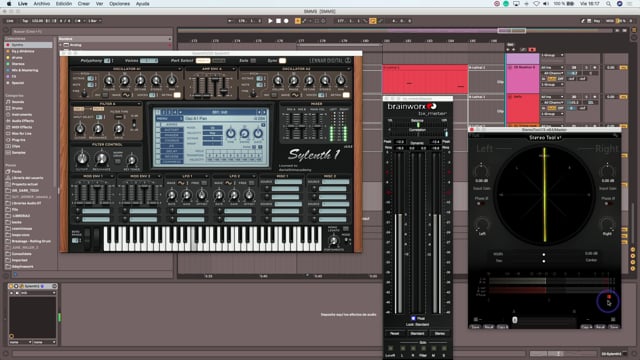Open Oscillator A1 section dropdown in Sylenth1
This screenshot has height=360, width=640.
click(179, 69)
